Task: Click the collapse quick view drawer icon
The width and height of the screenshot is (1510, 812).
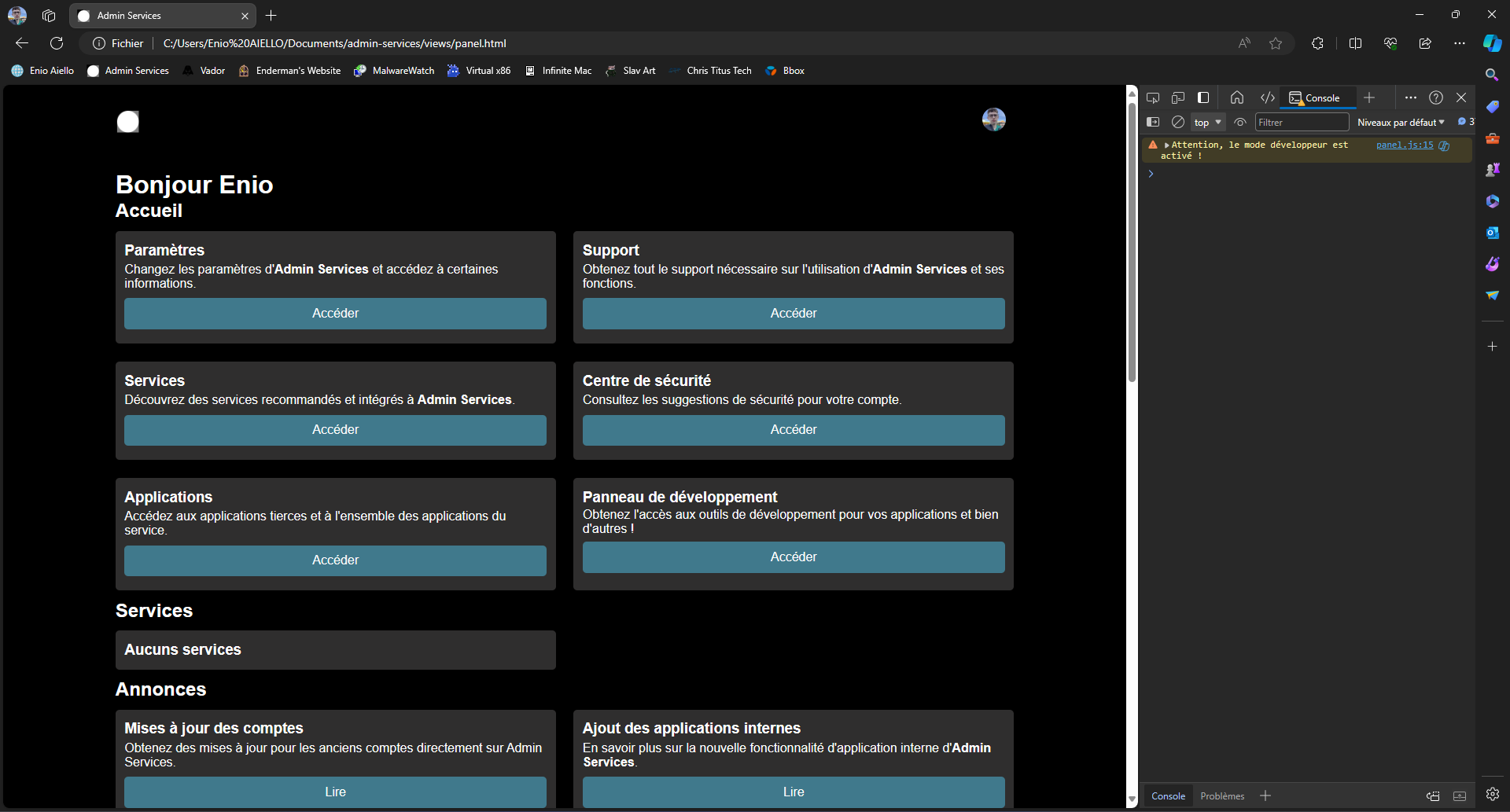Action: 1460,796
